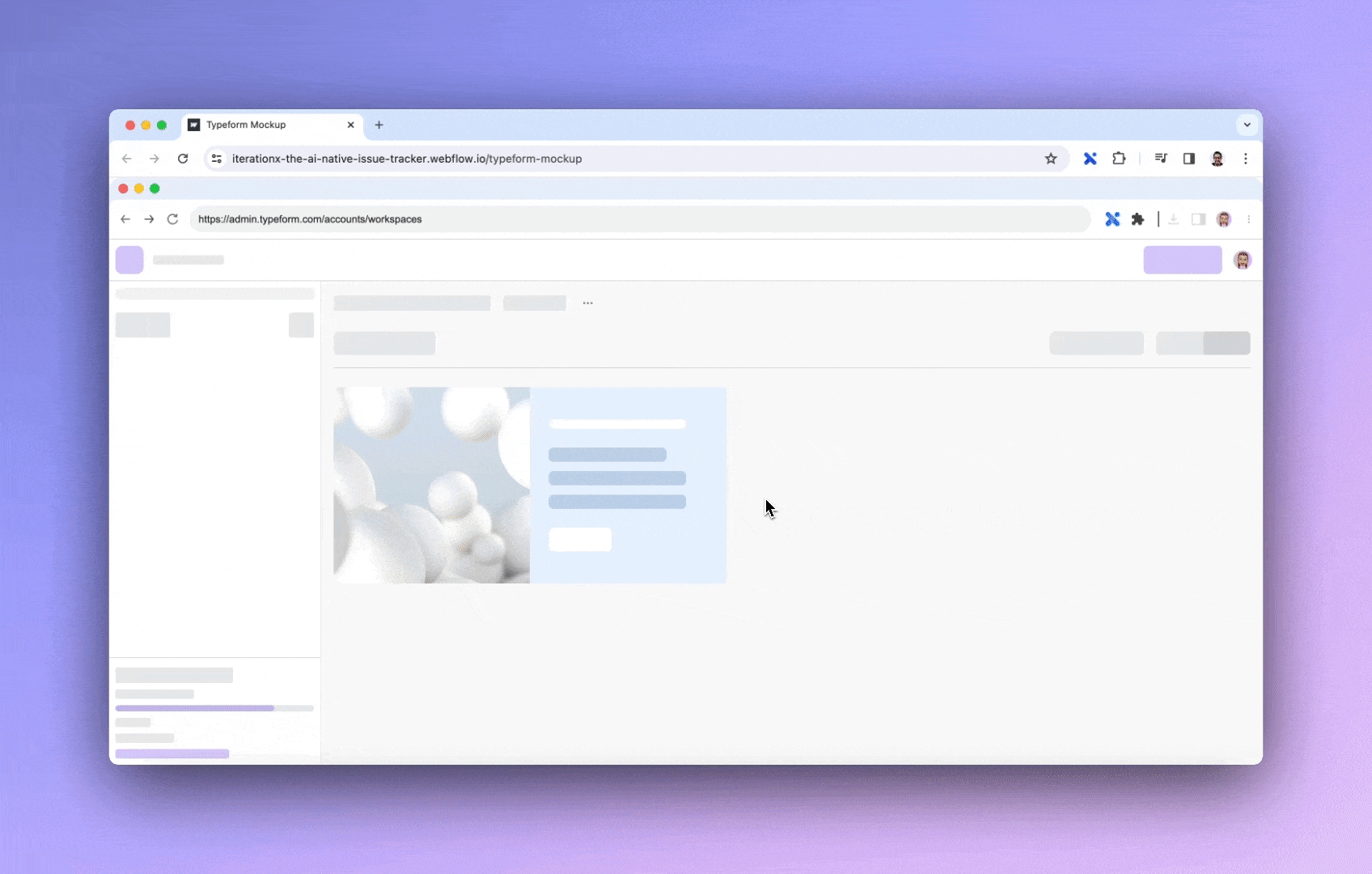
Task: Click the Chrome address bar URL
Action: pyautogui.click(x=406, y=159)
